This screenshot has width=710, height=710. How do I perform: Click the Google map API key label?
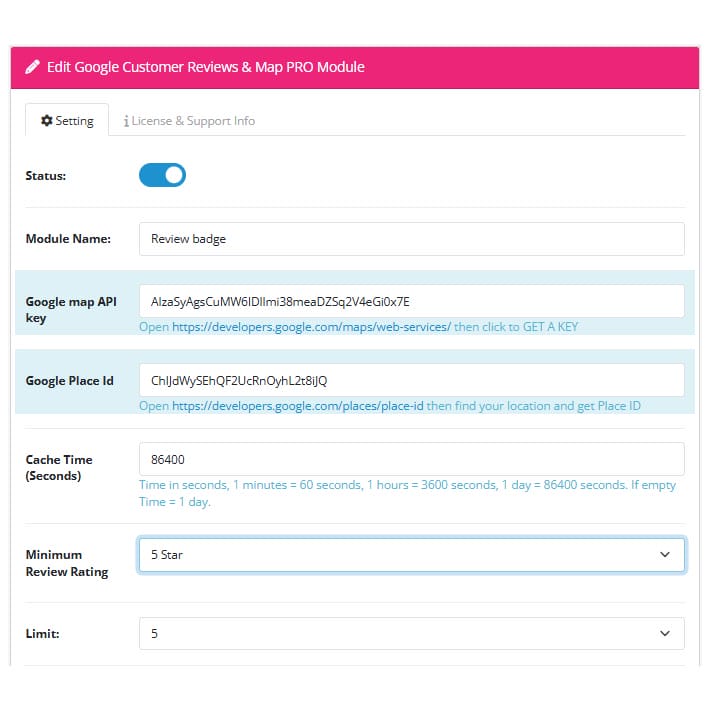pyautogui.click(x=71, y=310)
